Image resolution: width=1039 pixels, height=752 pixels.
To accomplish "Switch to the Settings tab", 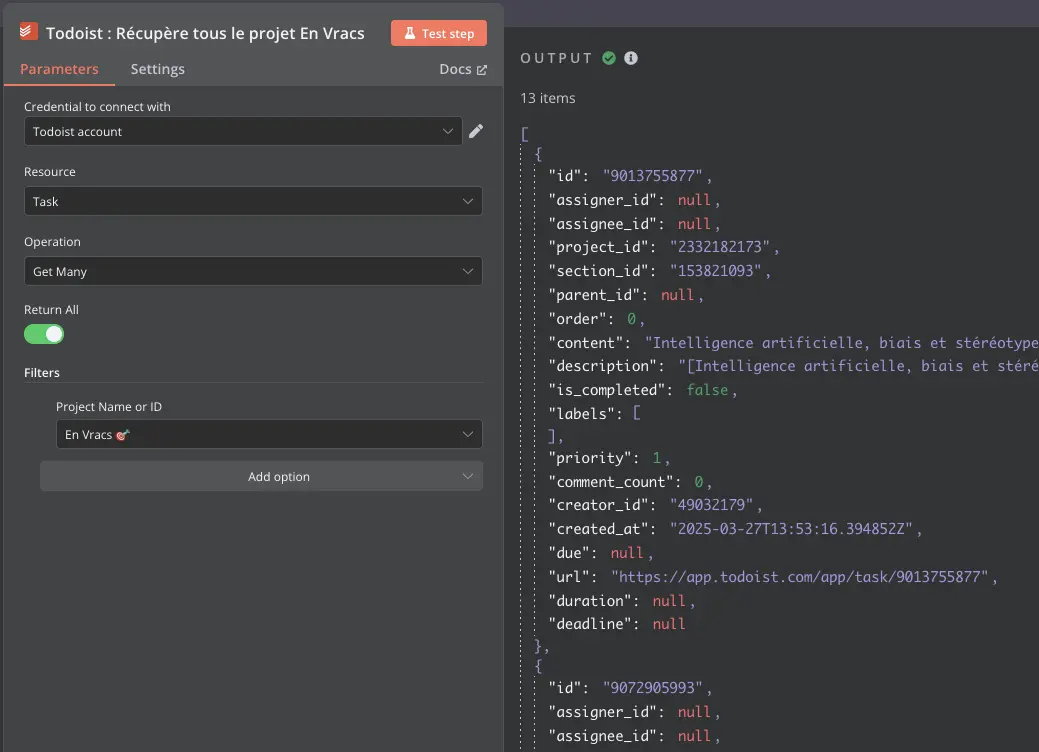I will coord(158,69).
